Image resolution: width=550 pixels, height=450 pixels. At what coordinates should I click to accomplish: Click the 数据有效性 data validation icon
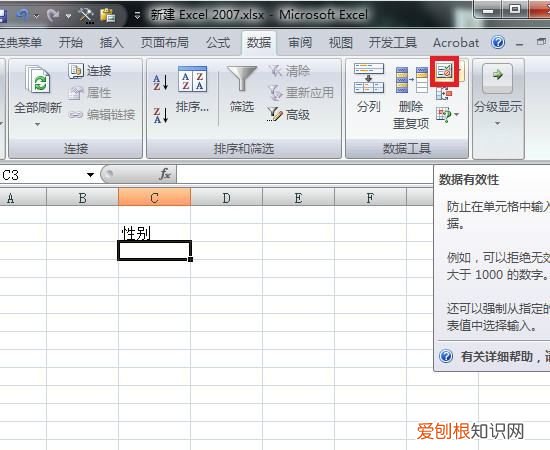coord(444,71)
